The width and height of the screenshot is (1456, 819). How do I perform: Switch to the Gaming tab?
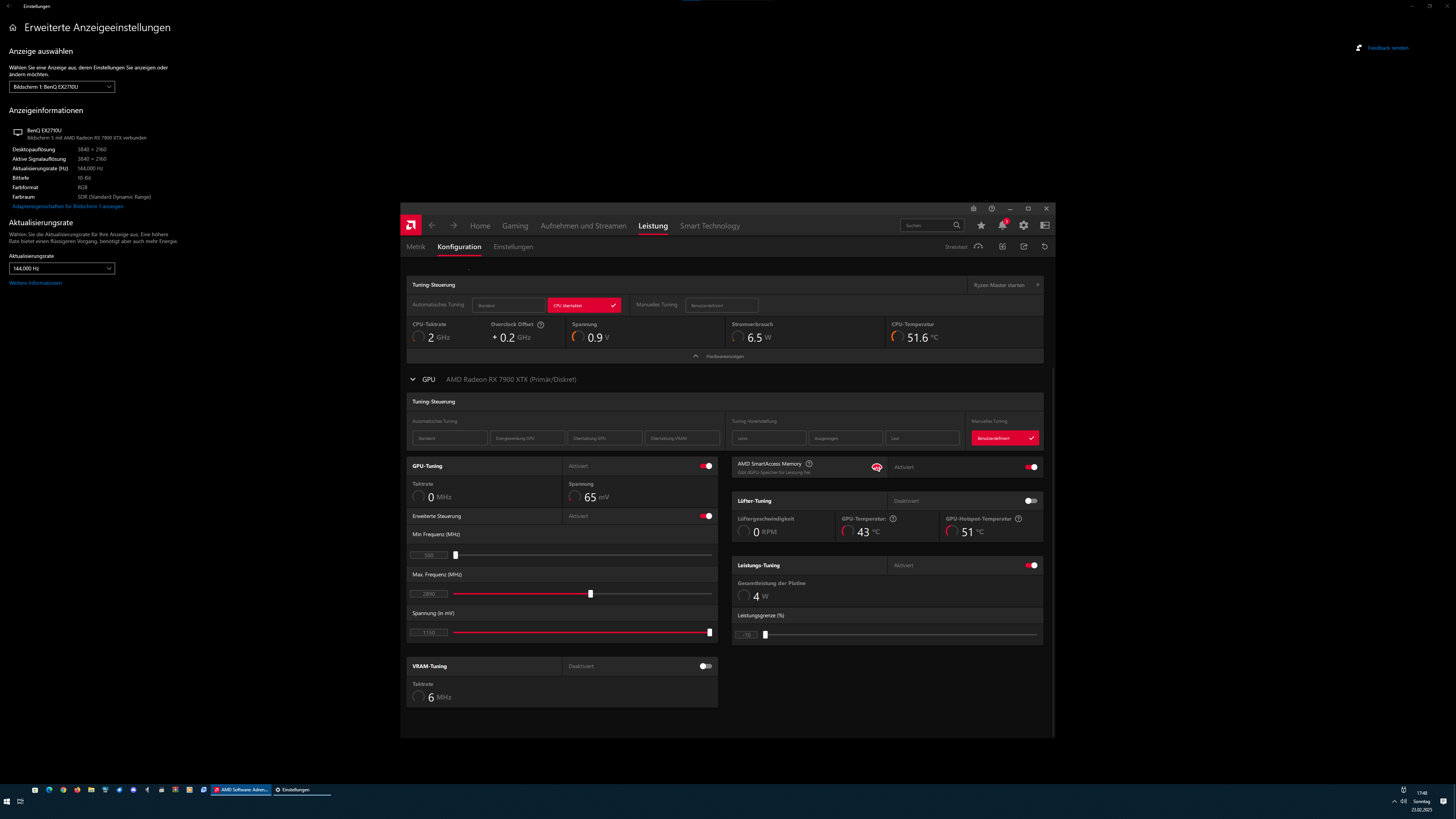[515, 226]
